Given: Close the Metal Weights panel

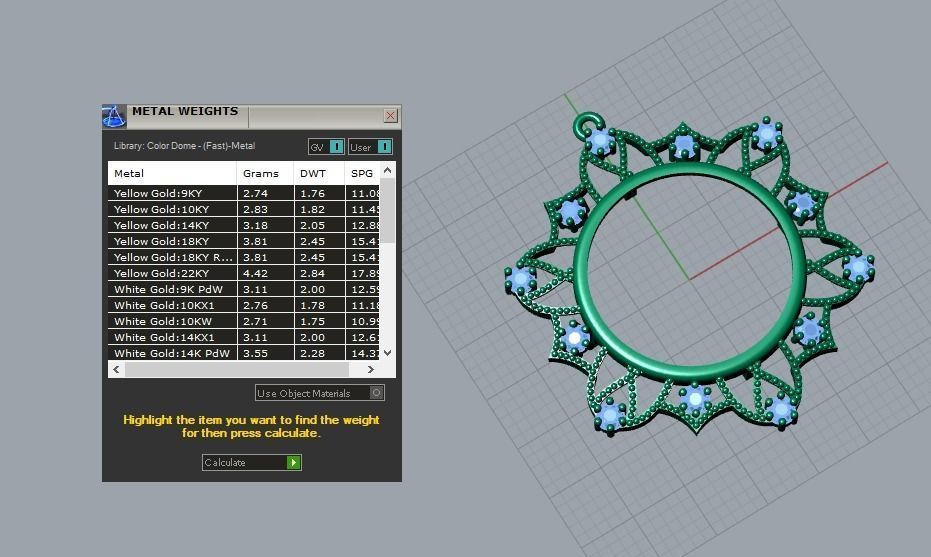Looking at the screenshot, I should click(x=390, y=116).
